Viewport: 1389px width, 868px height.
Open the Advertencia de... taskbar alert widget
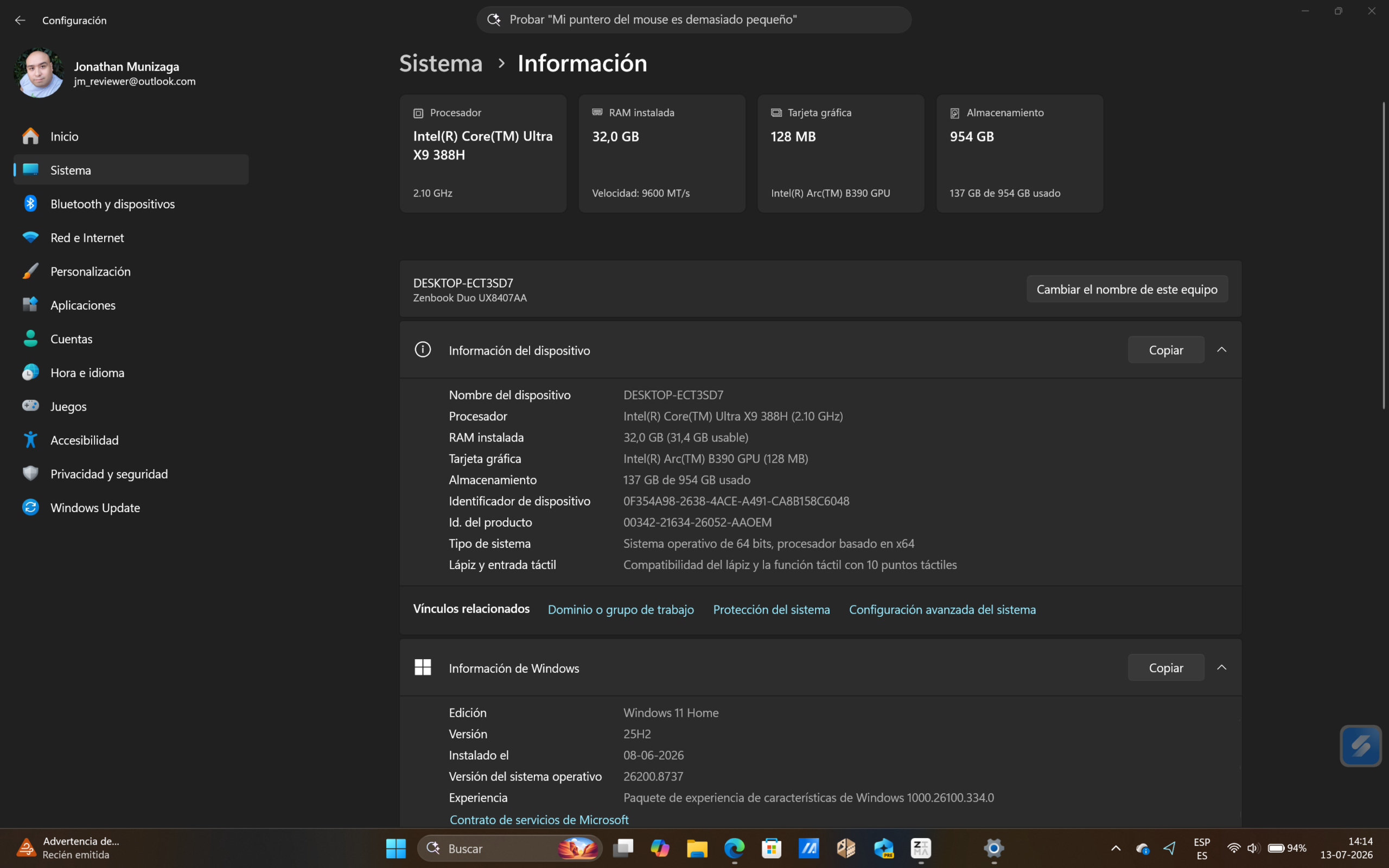pos(69,848)
